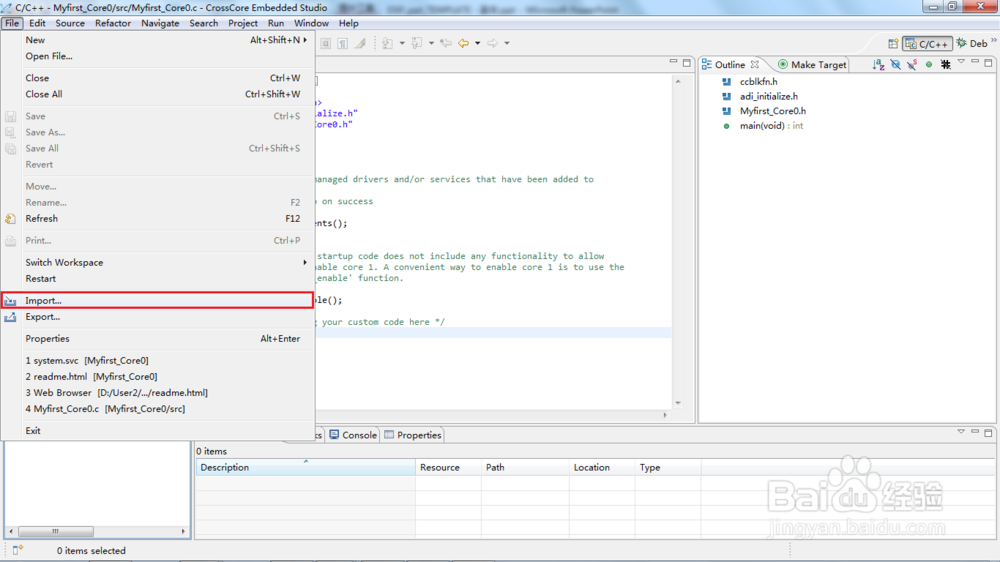Switch to the C/C++ perspective button
Image resolution: width=1000 pixels, height=562 pixels.
point(927,43)
